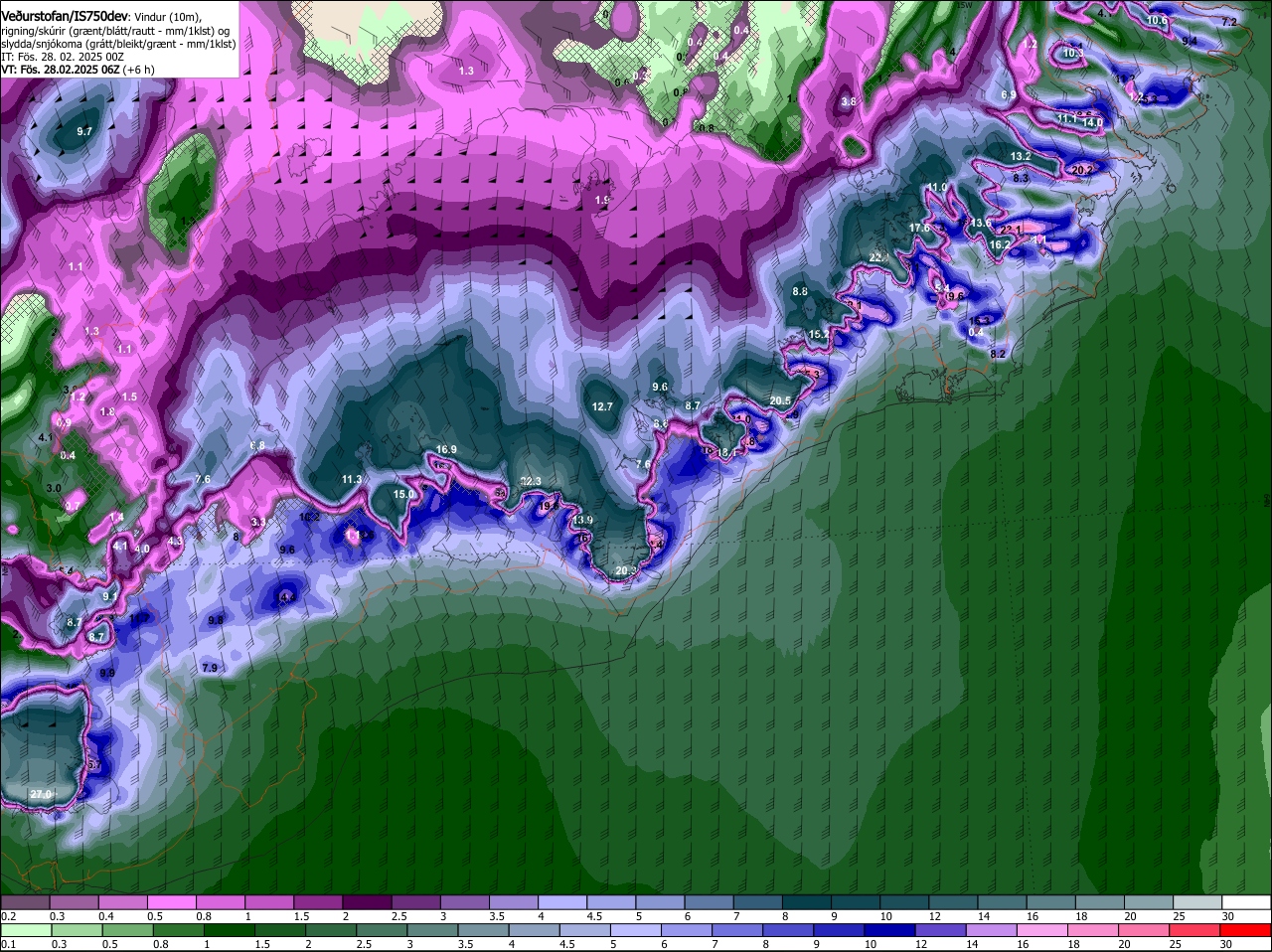The image size is (1272, 952).
Task: Click the 'Veðurstofan/IS750dev' title text
Action: coord(65,16)
